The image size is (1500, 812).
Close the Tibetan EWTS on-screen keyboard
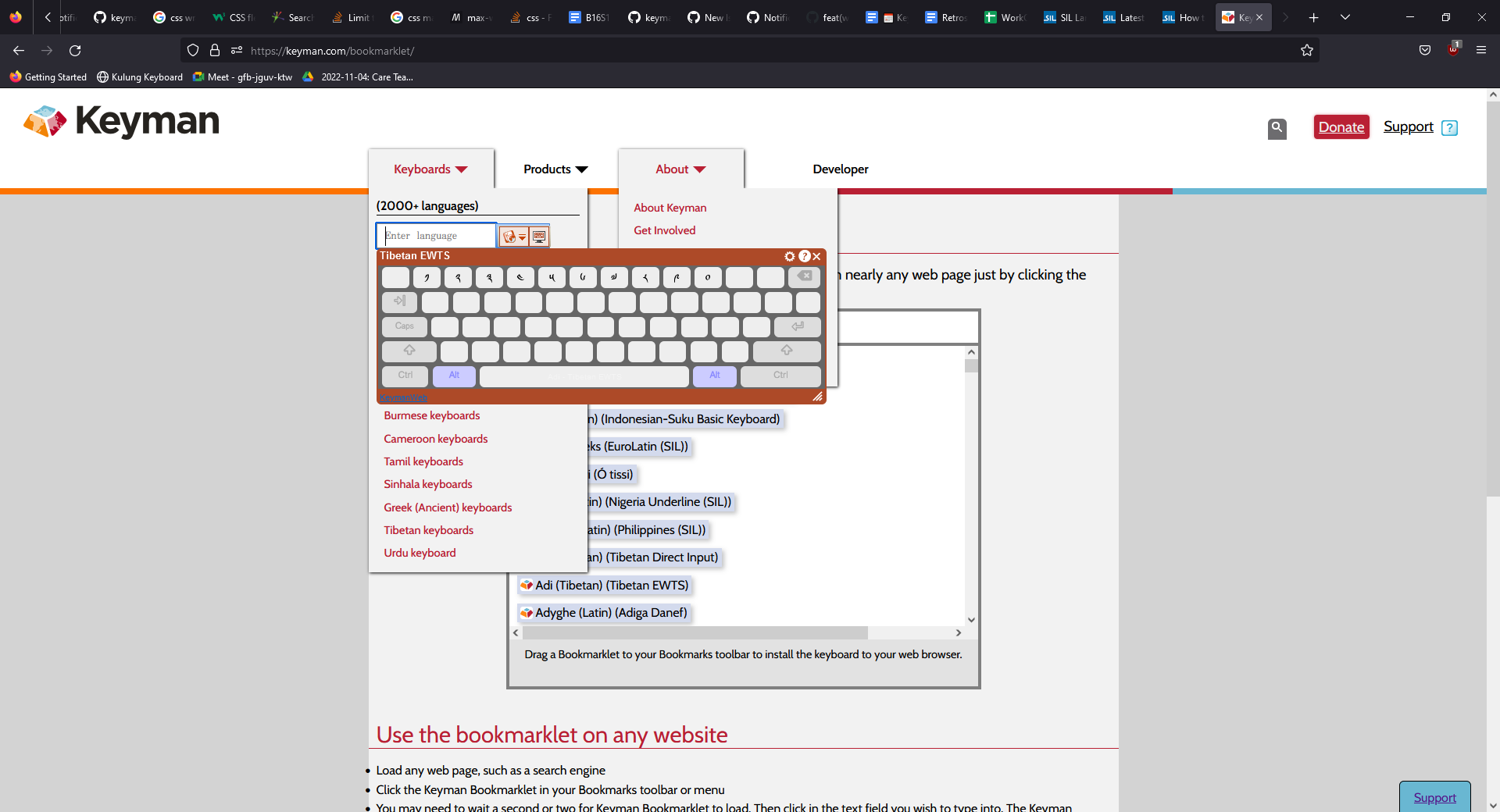tap(816, 256)
